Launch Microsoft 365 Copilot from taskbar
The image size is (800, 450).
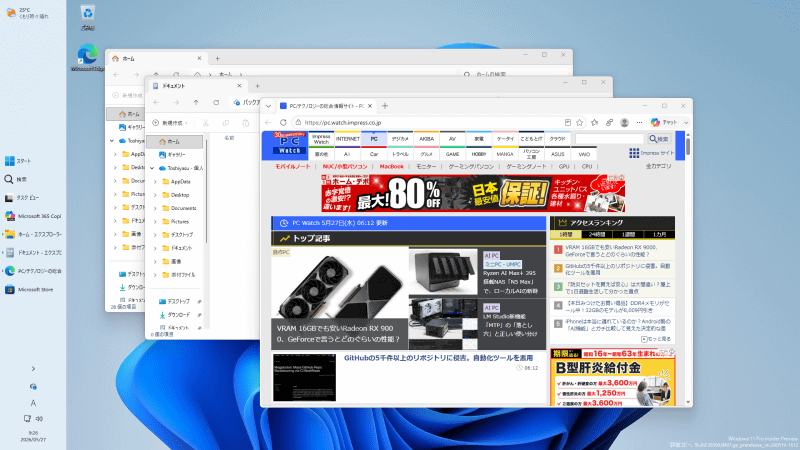coord(33,216)
